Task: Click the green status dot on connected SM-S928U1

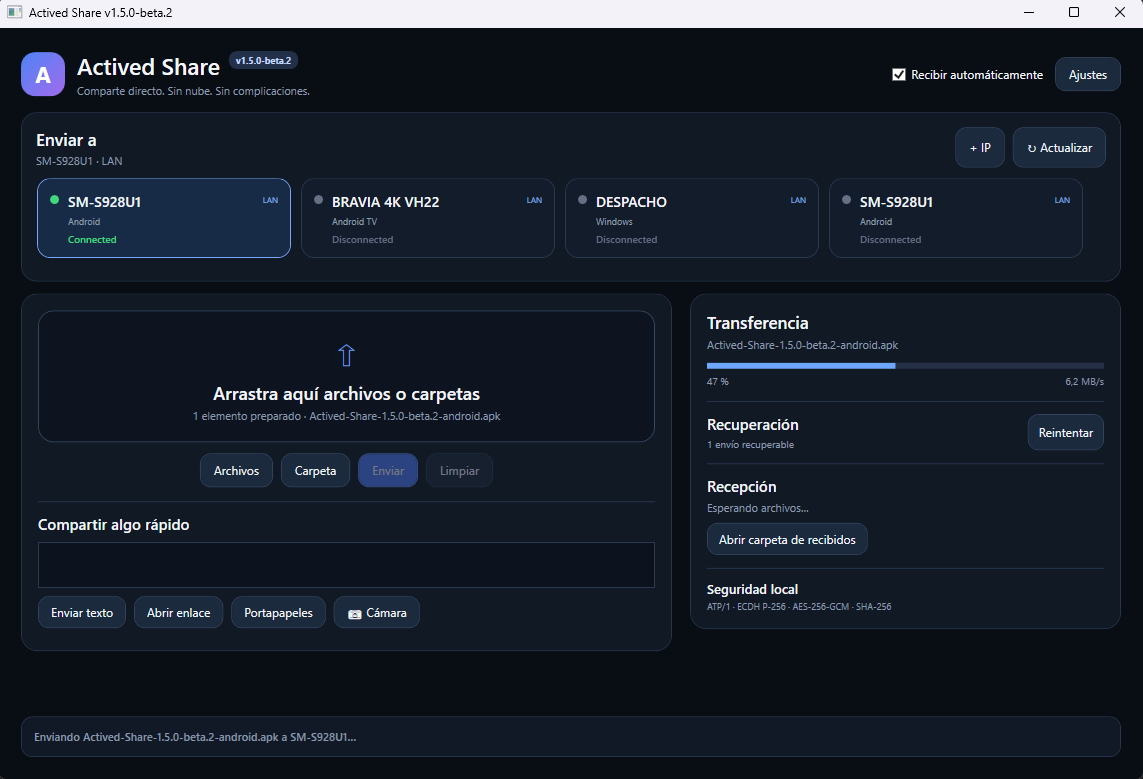Action: [54, 200]
